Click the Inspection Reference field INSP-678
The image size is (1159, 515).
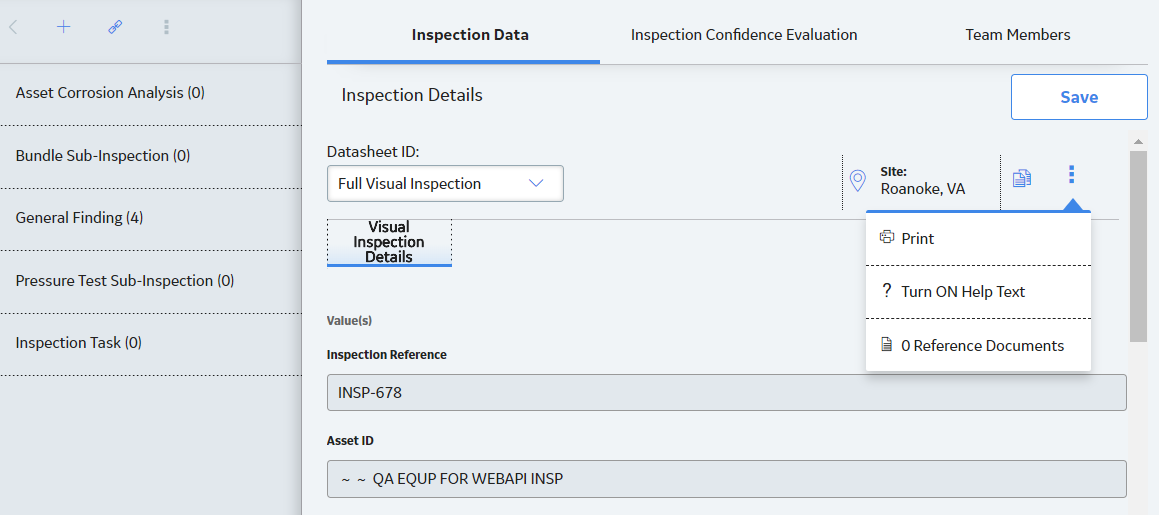coord(727,392)
